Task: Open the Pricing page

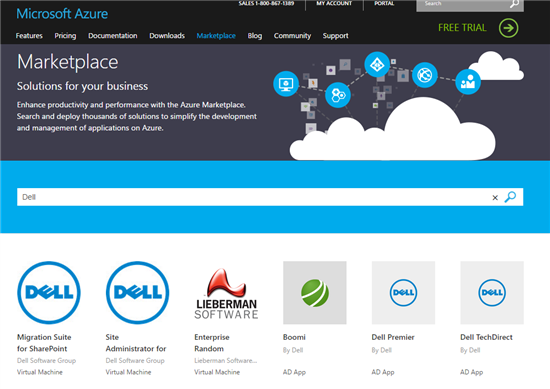Action: [65, 36]
